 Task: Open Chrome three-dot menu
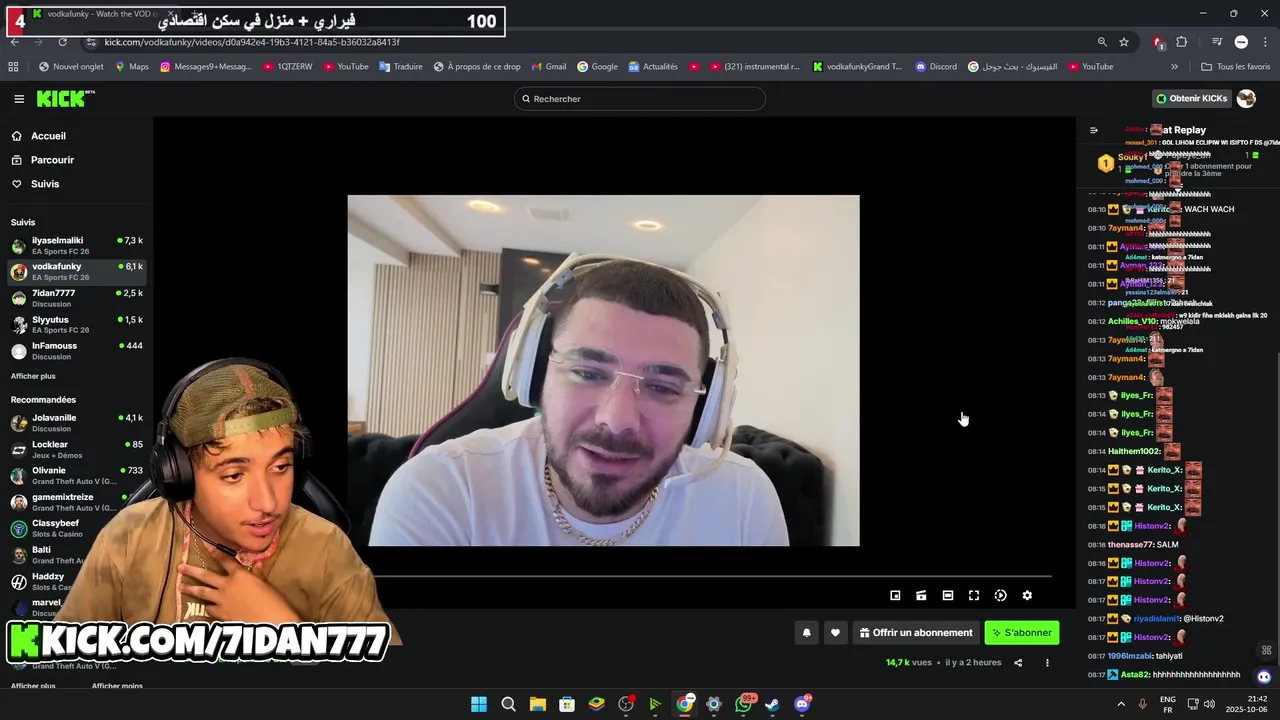(1265, 42)
